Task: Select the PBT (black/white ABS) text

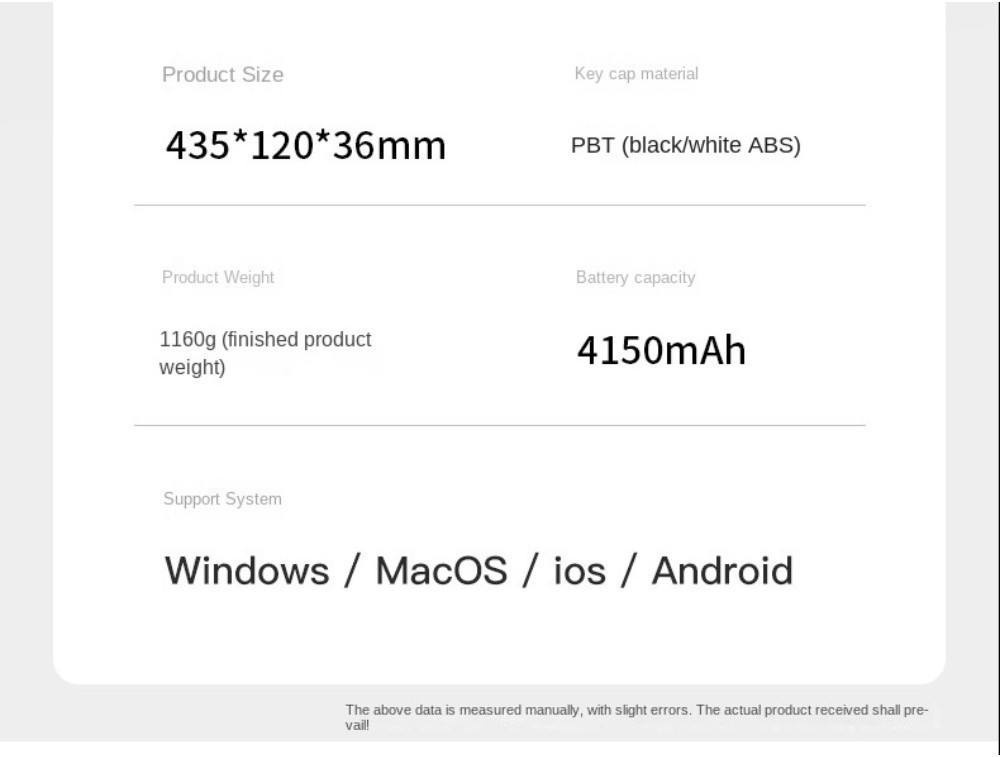Action: (685, 146)
